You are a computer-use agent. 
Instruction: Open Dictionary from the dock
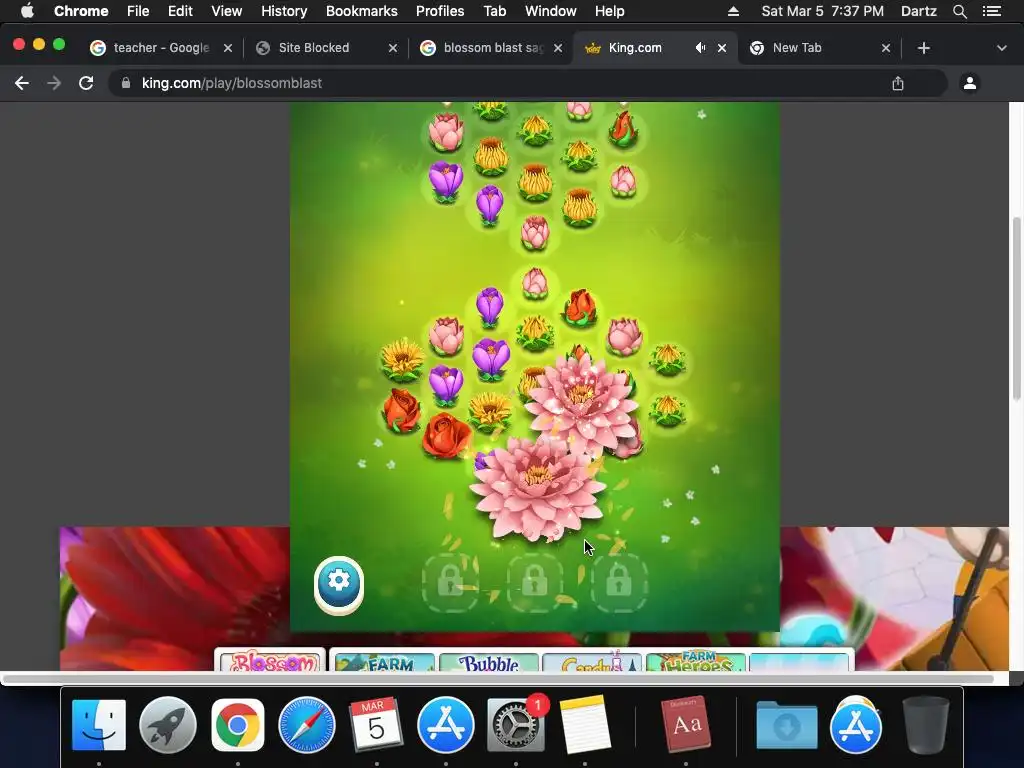(686, 725)
